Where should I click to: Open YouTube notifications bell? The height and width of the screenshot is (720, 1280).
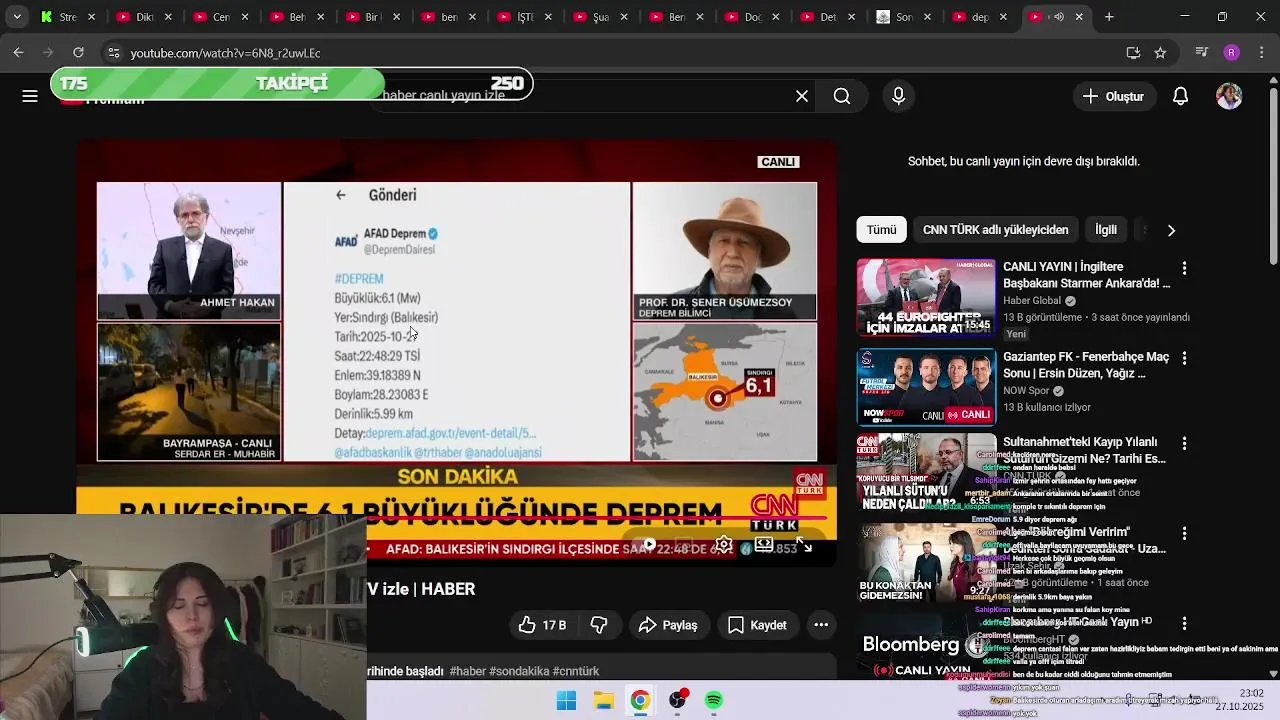tap(1180, 96)
